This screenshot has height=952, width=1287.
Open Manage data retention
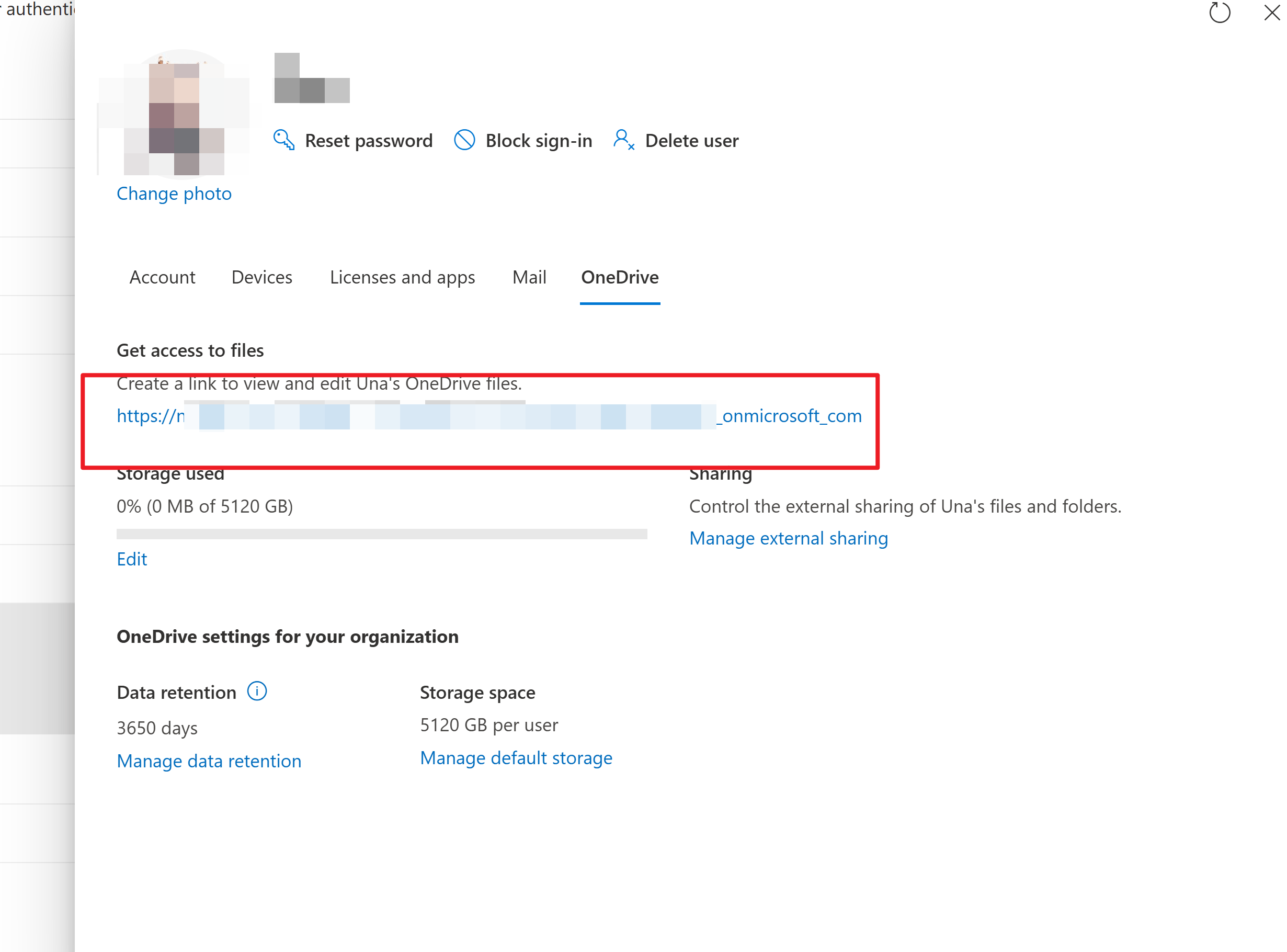click(209, 761)
